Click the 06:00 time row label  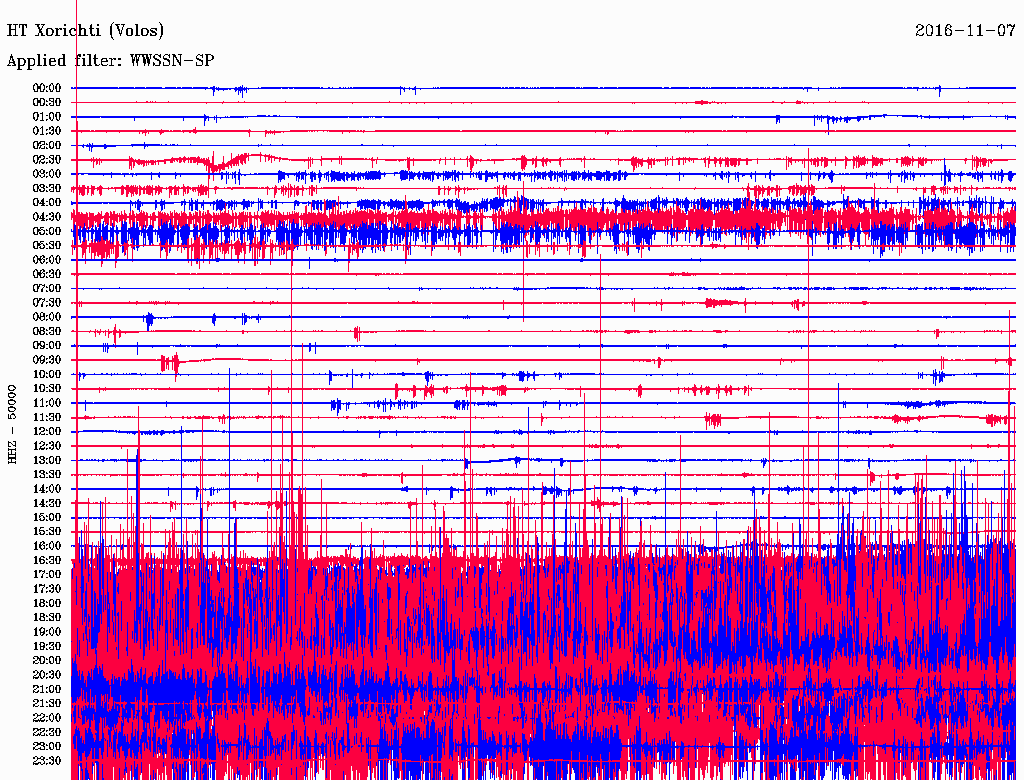coord(47,260)
